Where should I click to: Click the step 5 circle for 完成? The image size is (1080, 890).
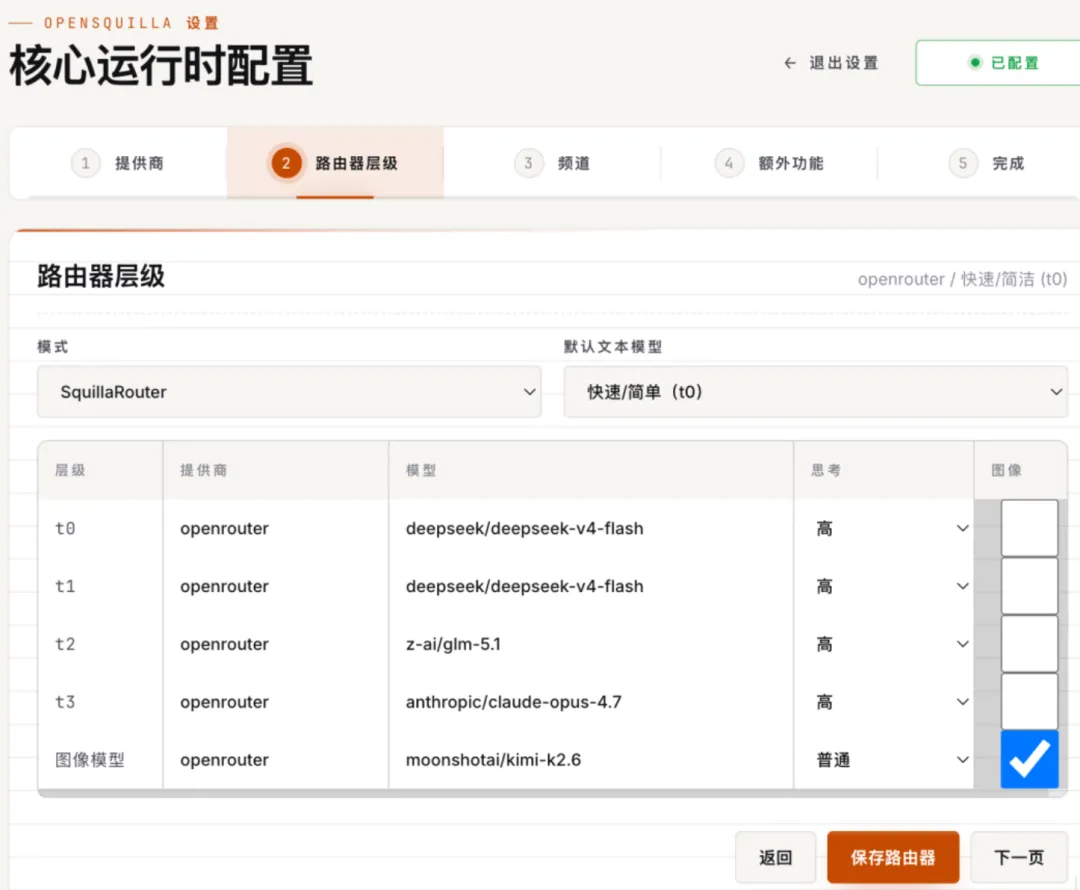tap(963, 163)
